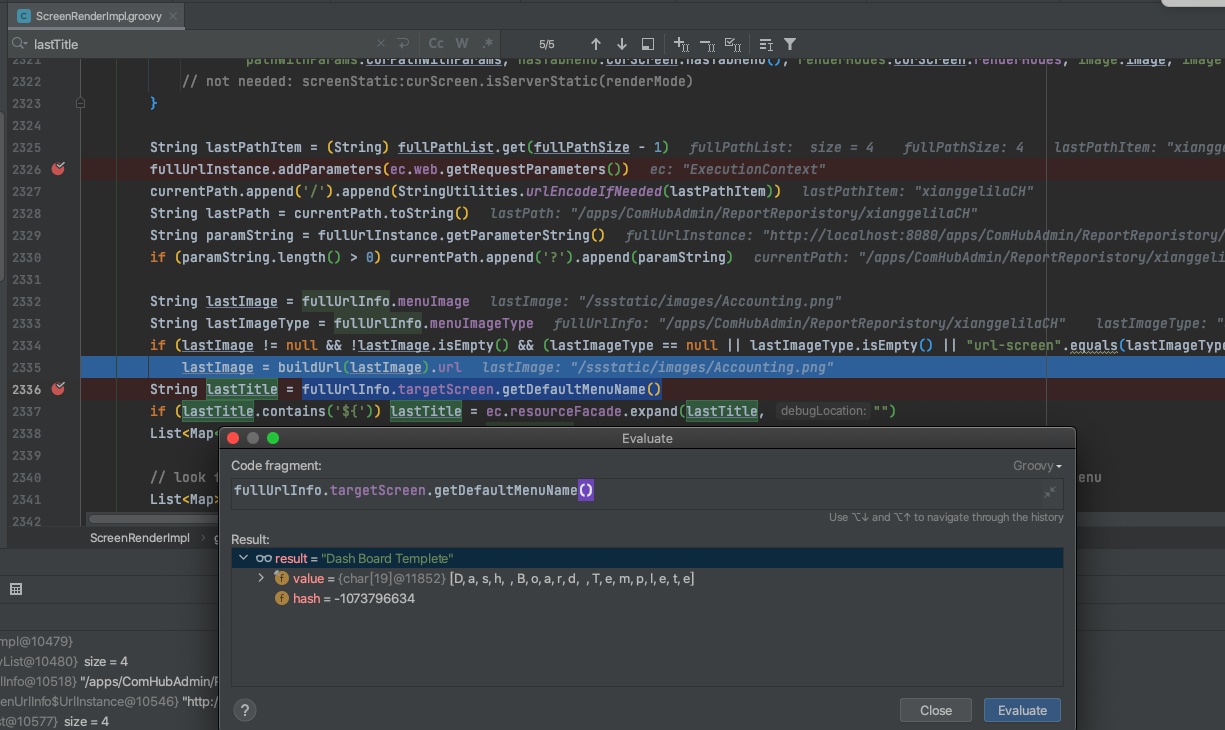Image resolution: width=1225 pixels, height=730 pixels.
Task: Click urlEncodeIfNeeded method on line 2327
Action: point(594,191)
